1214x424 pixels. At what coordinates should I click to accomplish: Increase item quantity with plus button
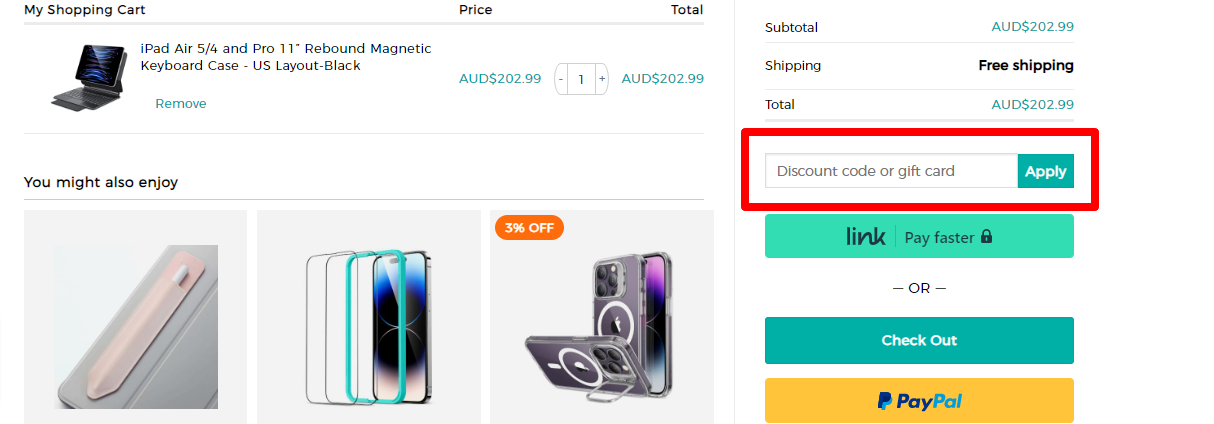pyautogui.click(x=602, y=78)
